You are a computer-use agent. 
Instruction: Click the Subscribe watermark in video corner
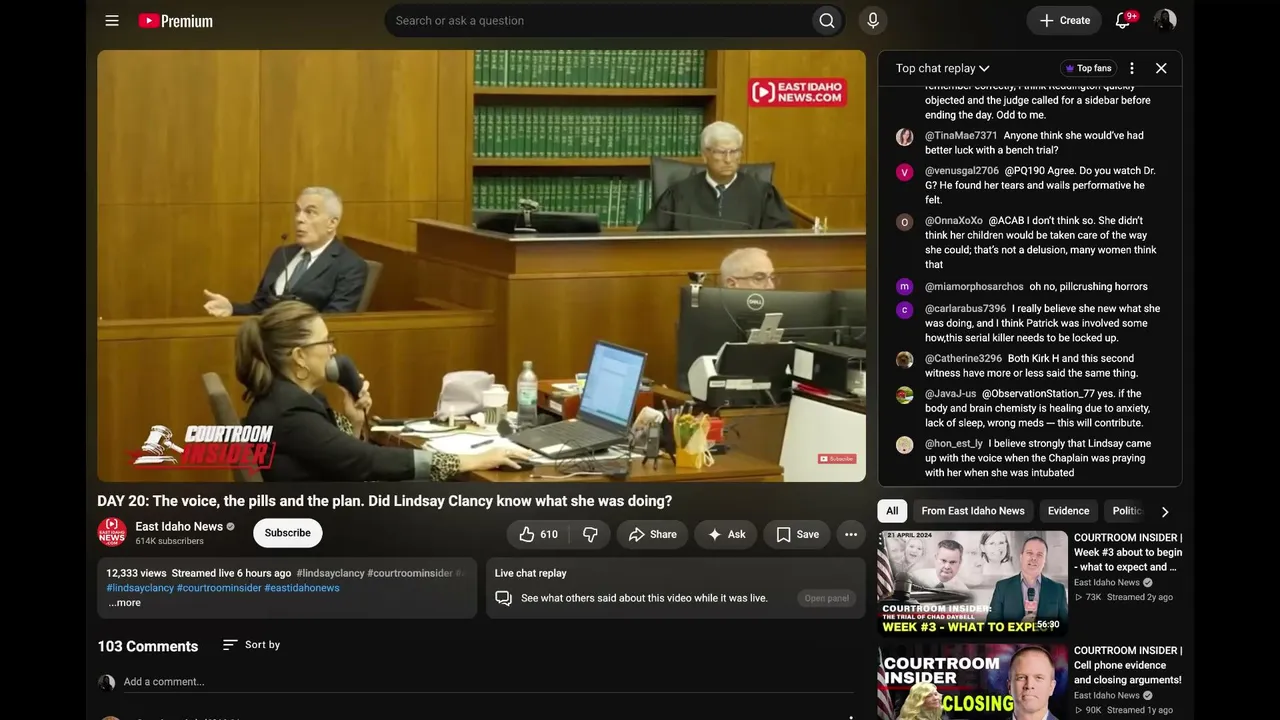(x=837, y=459)
